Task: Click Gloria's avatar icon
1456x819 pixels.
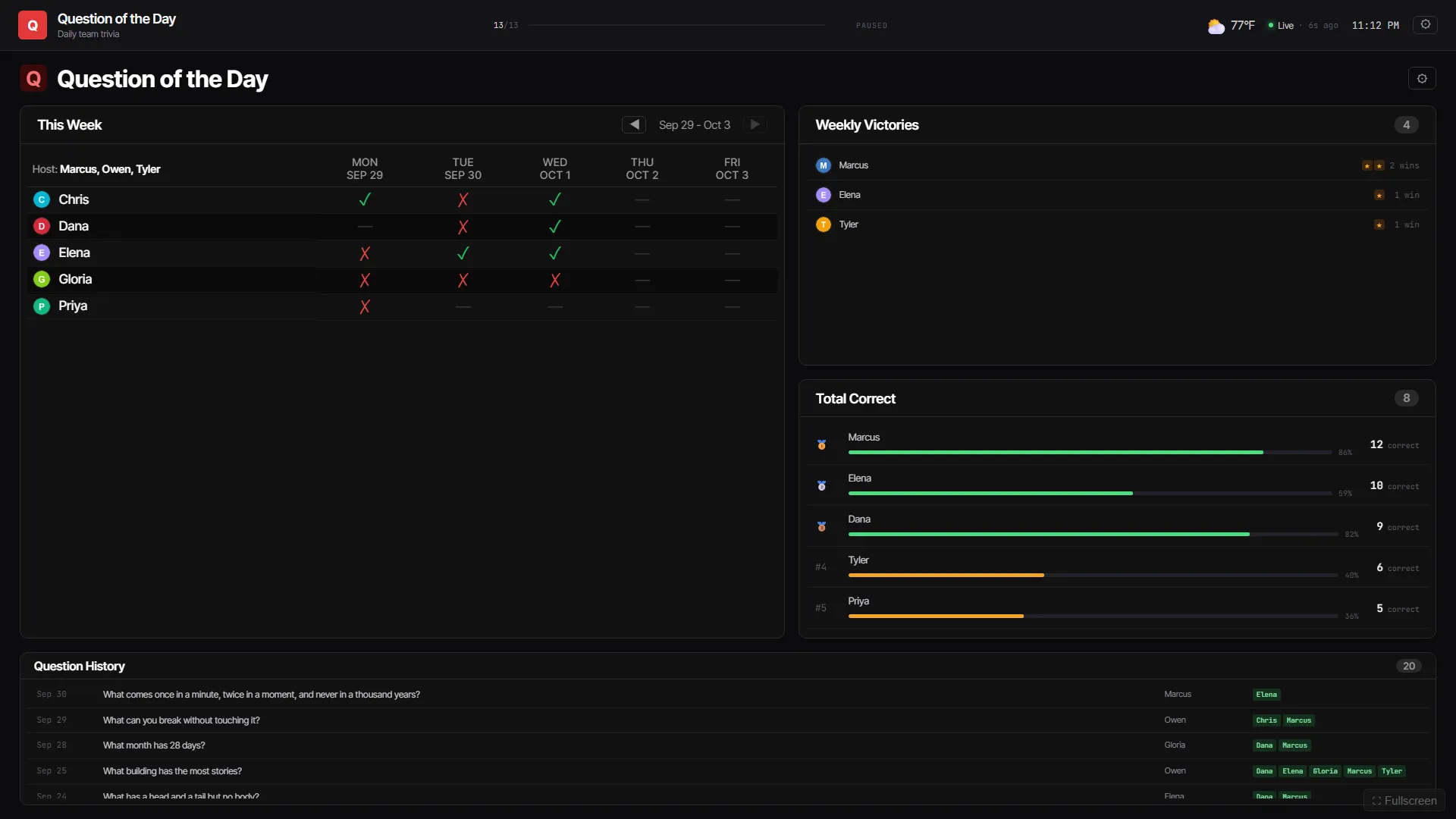Action: [x=42, y=279]
